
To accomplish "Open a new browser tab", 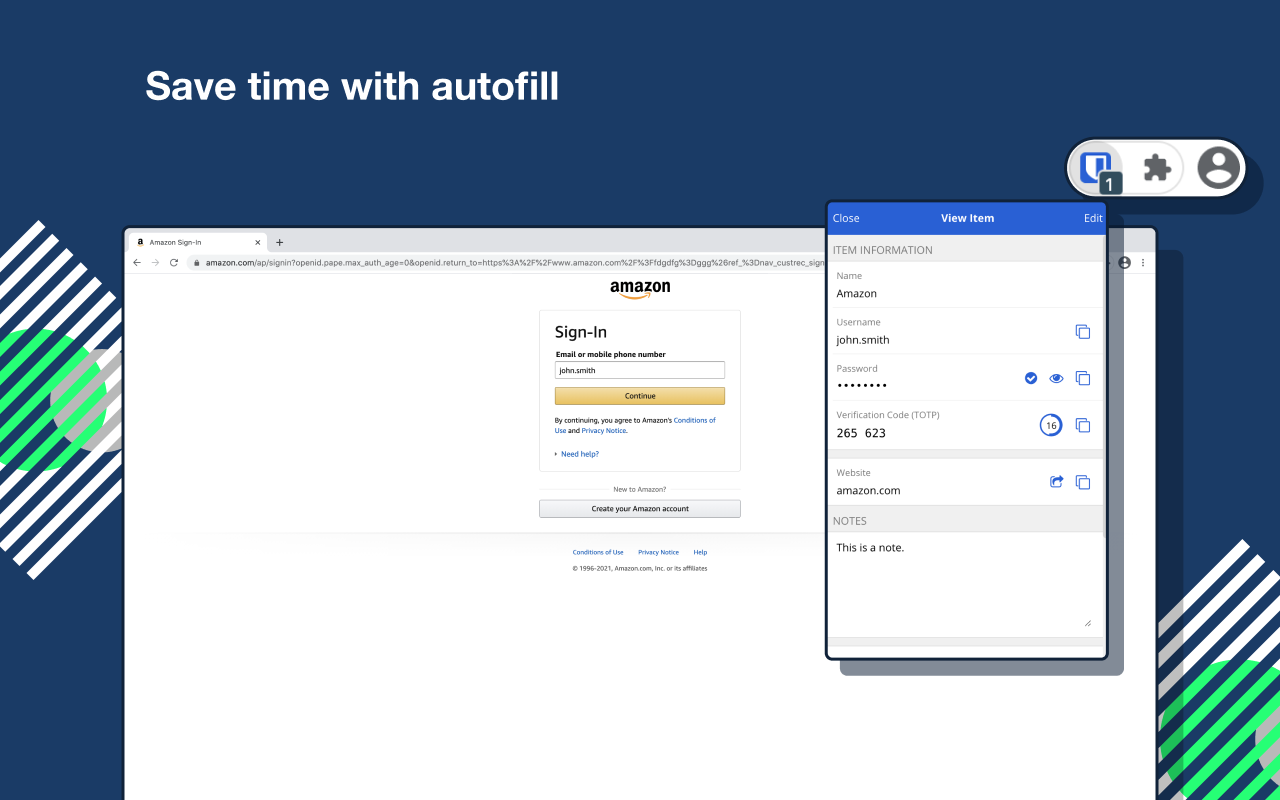I will point(279,242).
